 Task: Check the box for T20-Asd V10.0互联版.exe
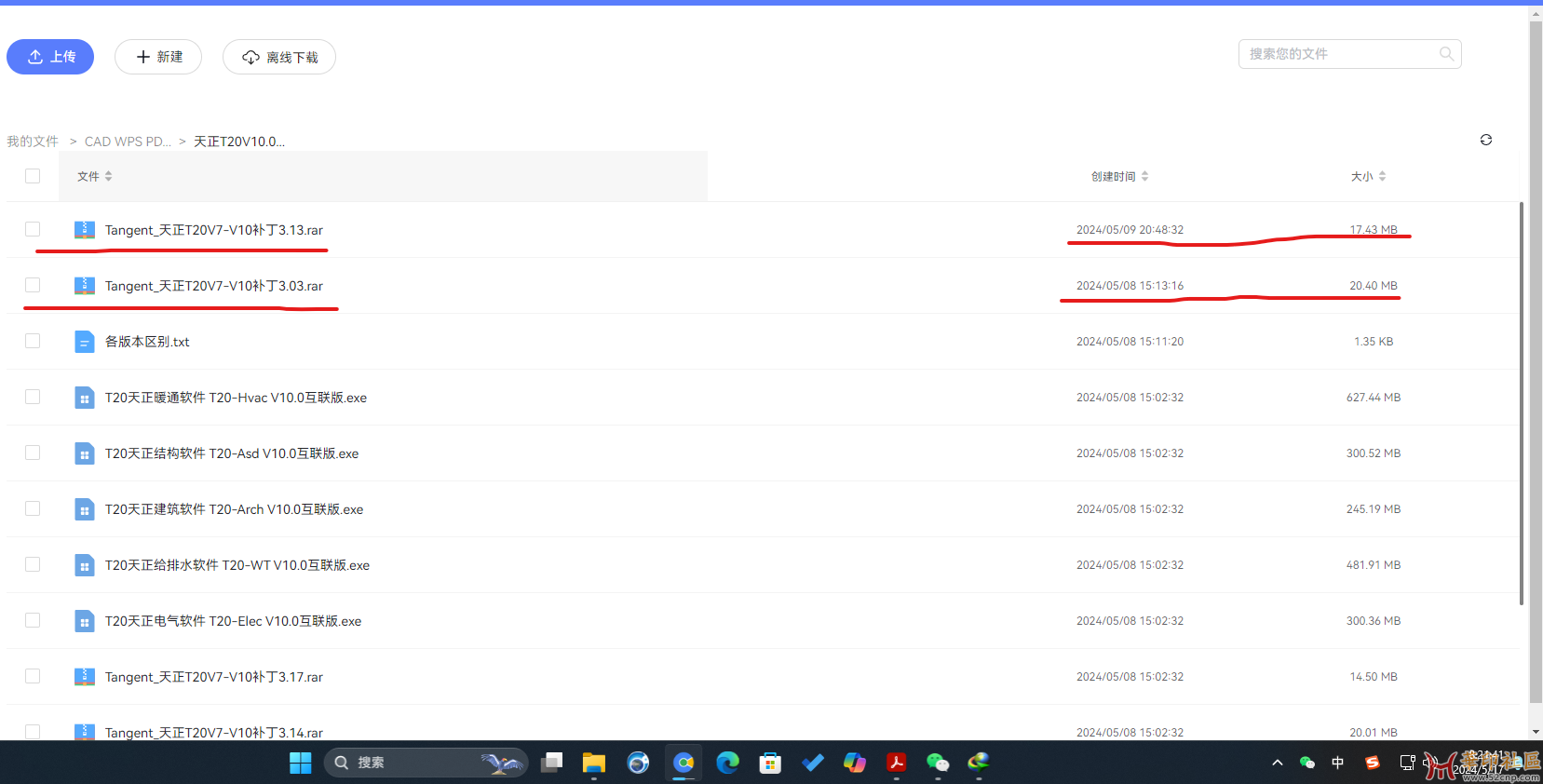coord(33,453)
